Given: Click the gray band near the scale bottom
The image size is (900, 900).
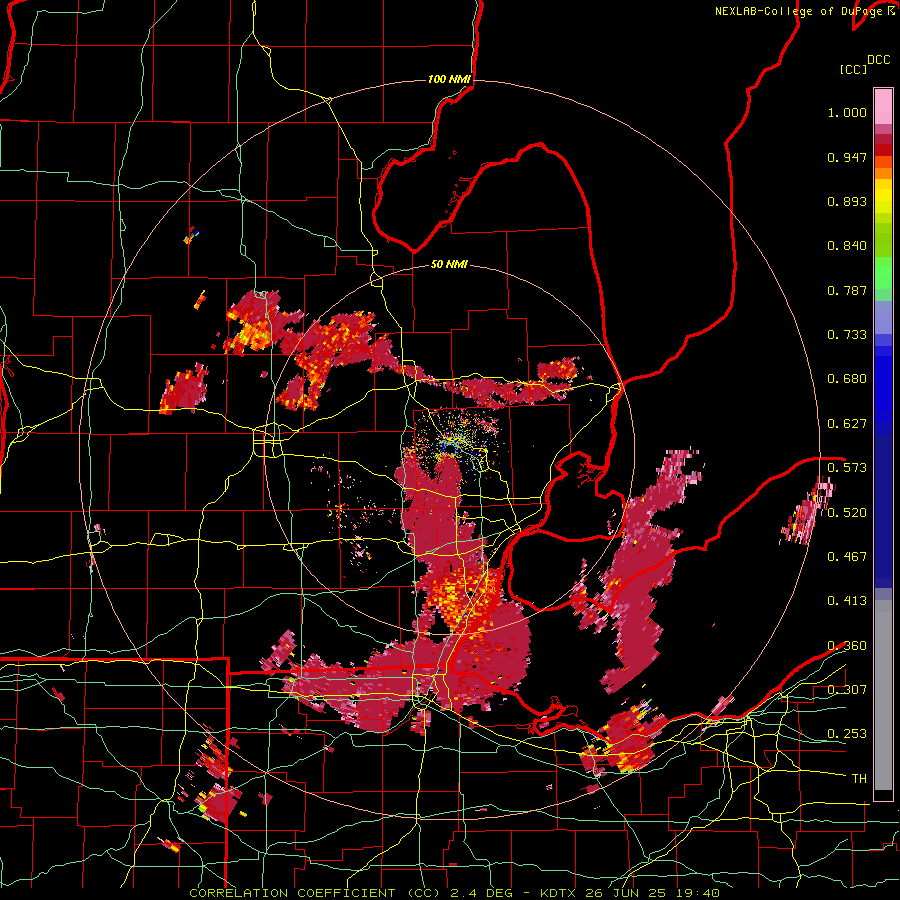Looking at the screenshot, I should click(883, 695).
